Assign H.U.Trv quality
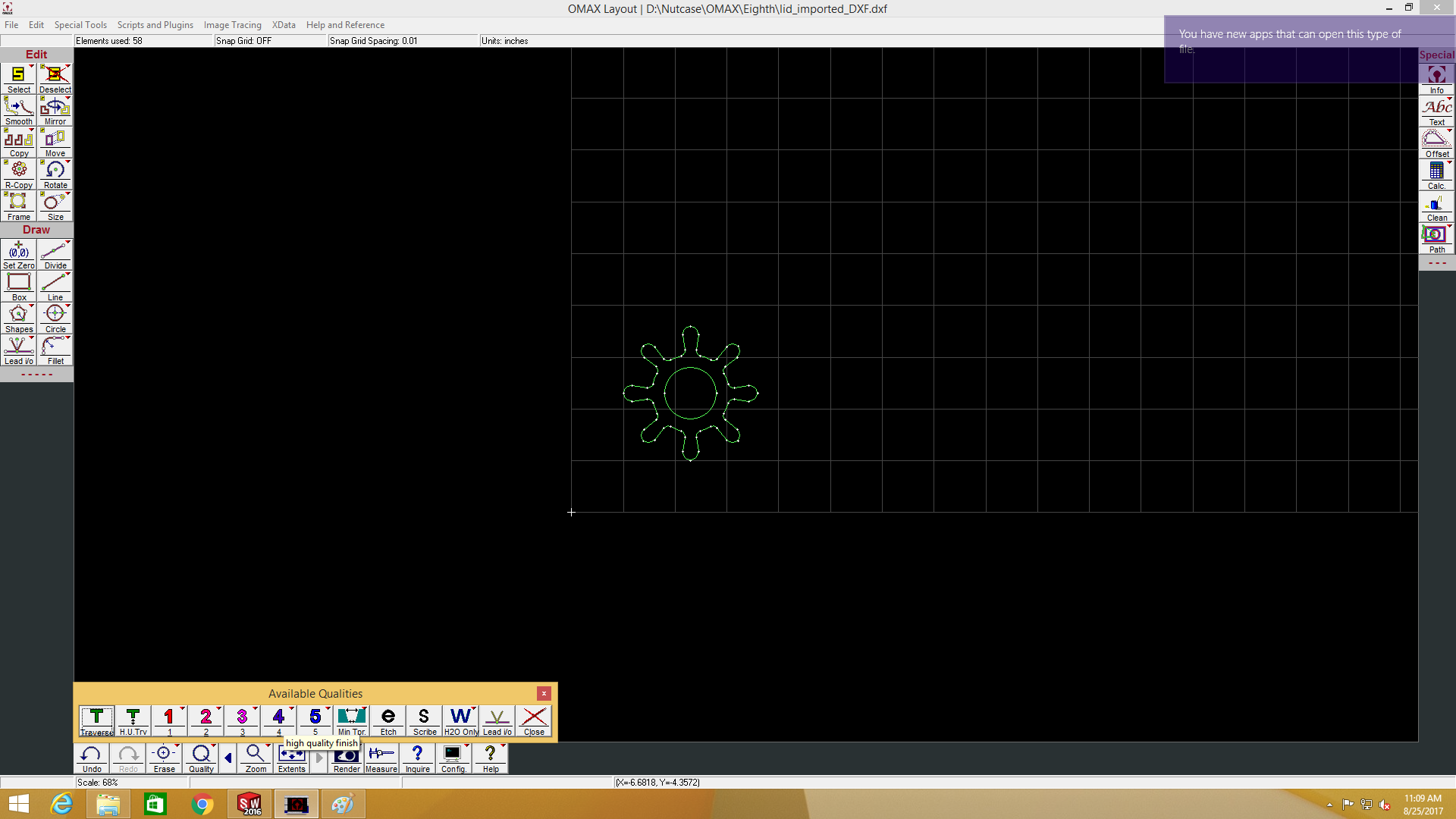The height and width of the screenshot is (819, 1456). click(x=133, y=721)
